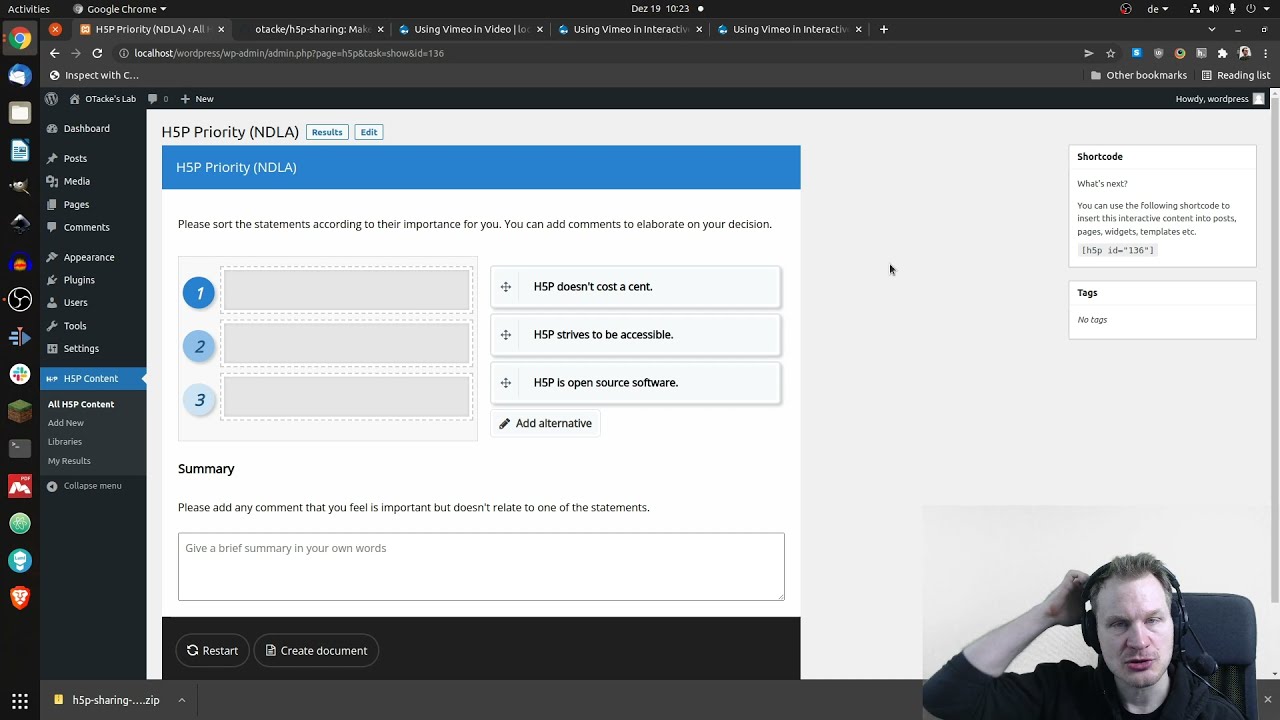
Task: Reload the current page
Action: tap(97, 53)
